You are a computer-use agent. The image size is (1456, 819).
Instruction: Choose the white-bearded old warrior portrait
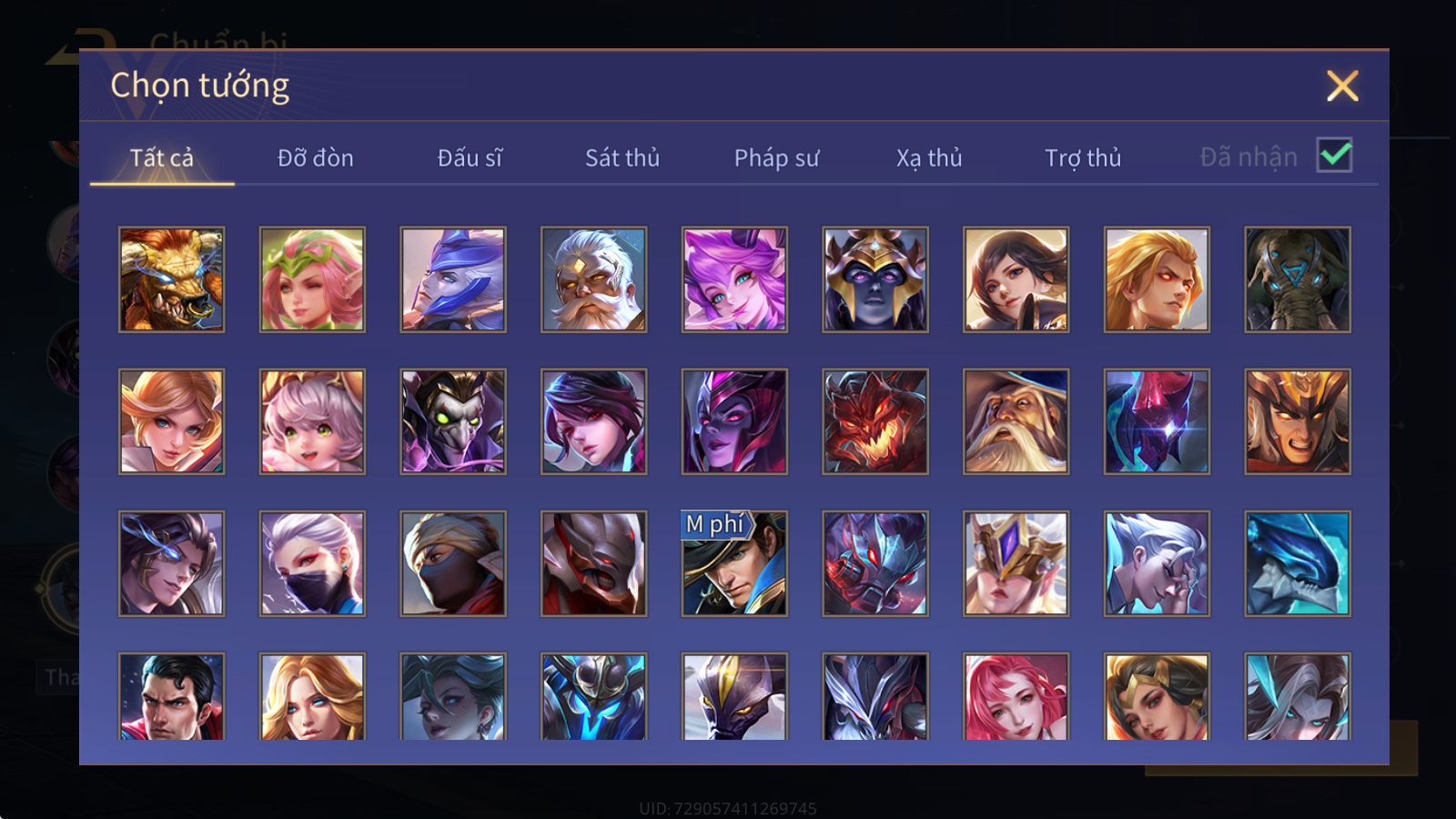click(x=593, y=279)
